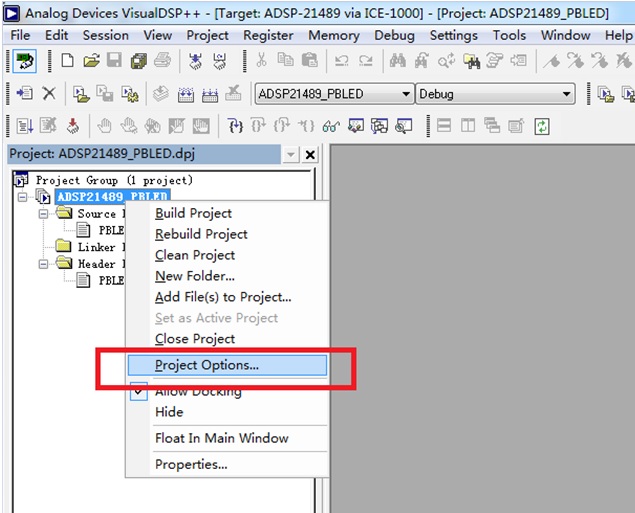The height and width of the screenshot is (513, 635).
Task: Choose Build Project in context menu
Action: click(227, 213)
